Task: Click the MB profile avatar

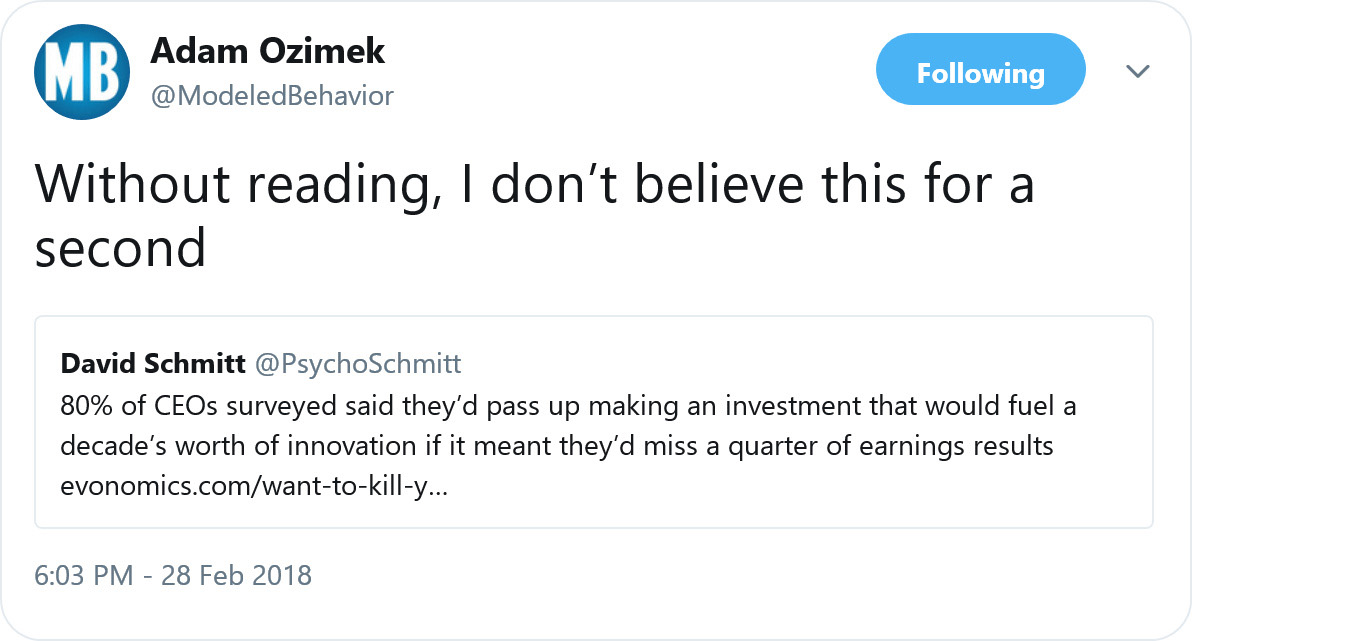Action: 82,72
